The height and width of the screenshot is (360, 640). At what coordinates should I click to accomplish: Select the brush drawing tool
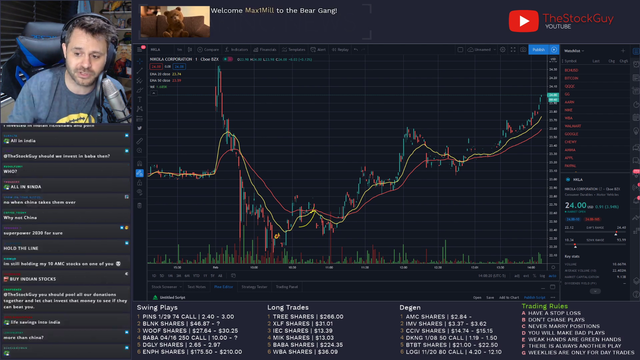[x=140, y=90]
